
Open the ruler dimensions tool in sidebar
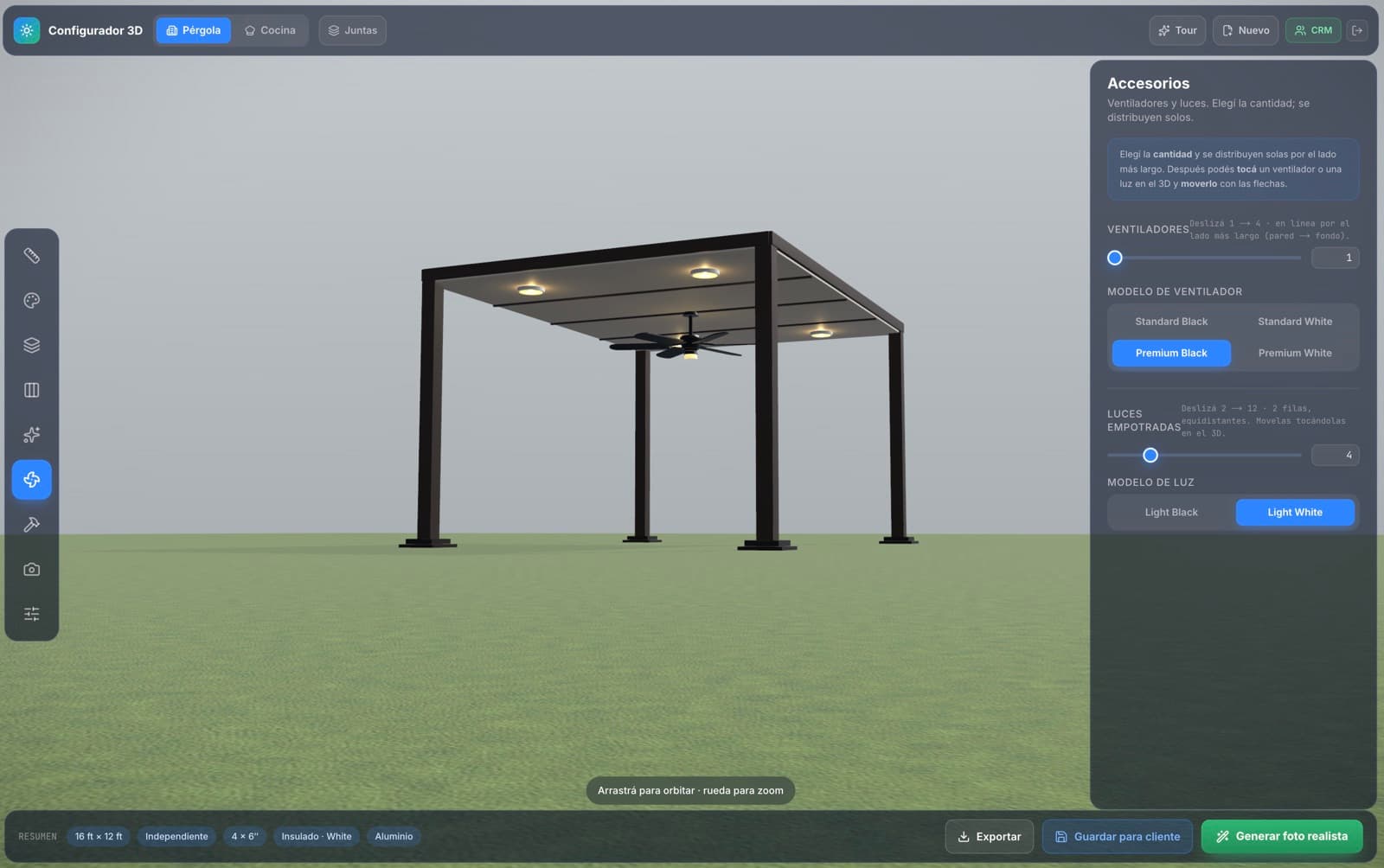click(x=32, y=256)
